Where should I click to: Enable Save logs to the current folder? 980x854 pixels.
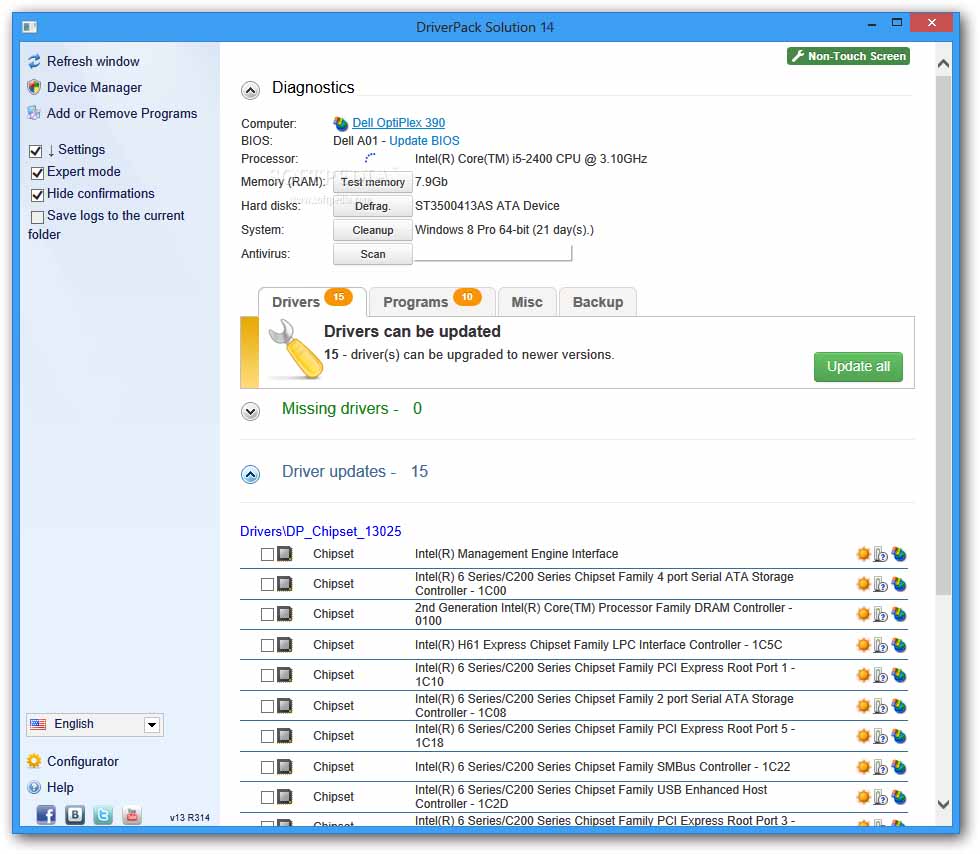click(37, 216)
